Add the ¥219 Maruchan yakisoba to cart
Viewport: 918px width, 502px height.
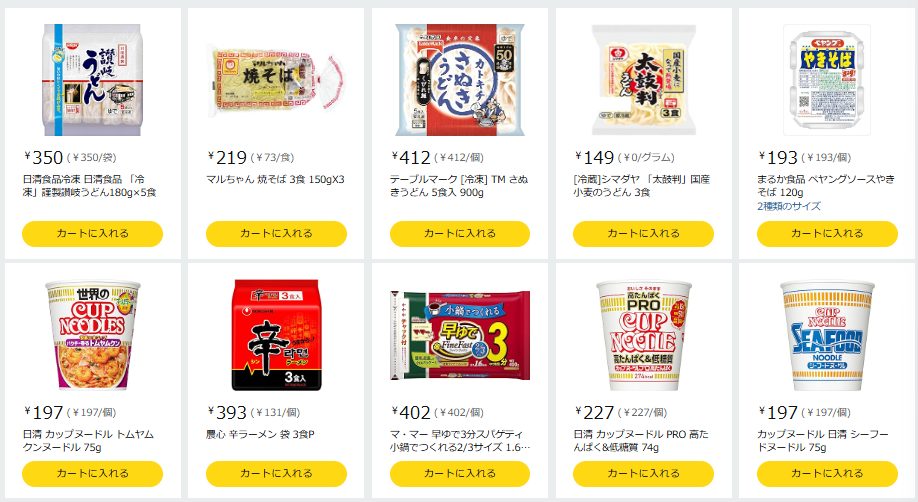point(276,233)
